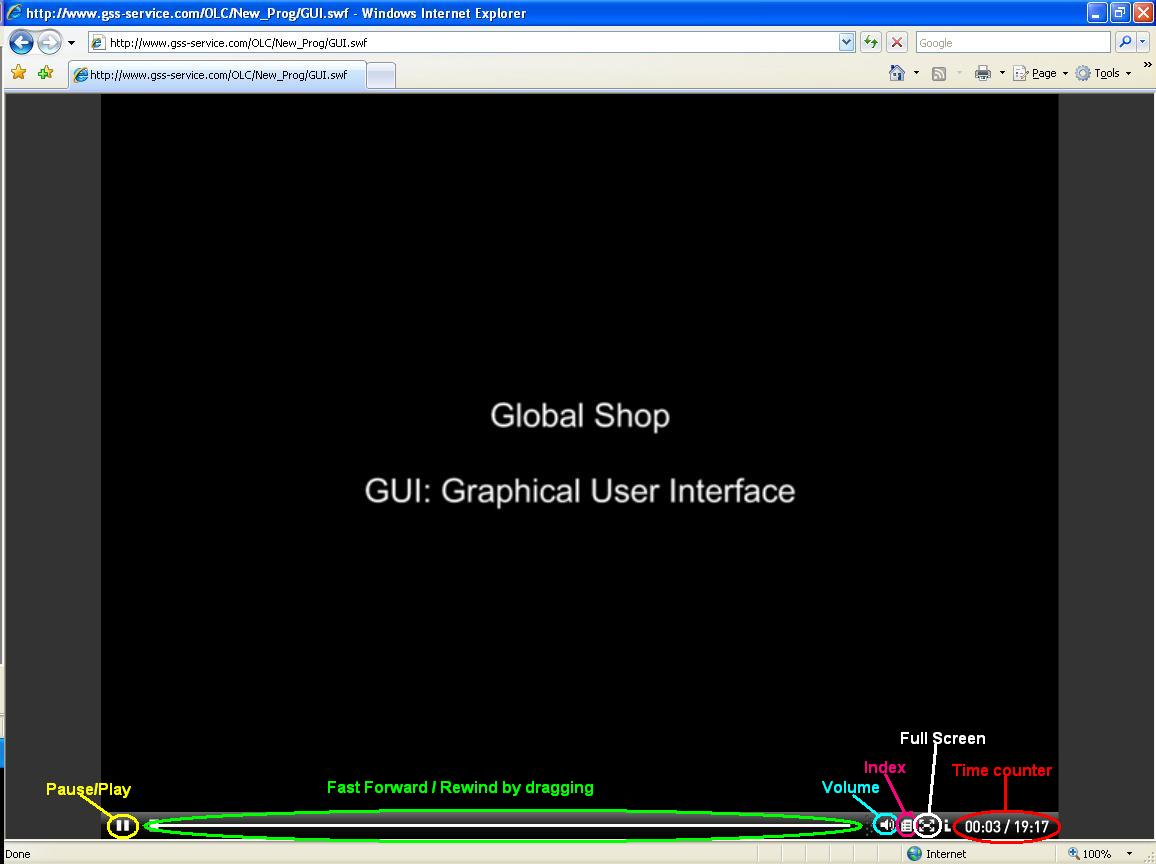Select the GUI.swf browser tab
1156x864 pixels.
(x=217, y=74)
